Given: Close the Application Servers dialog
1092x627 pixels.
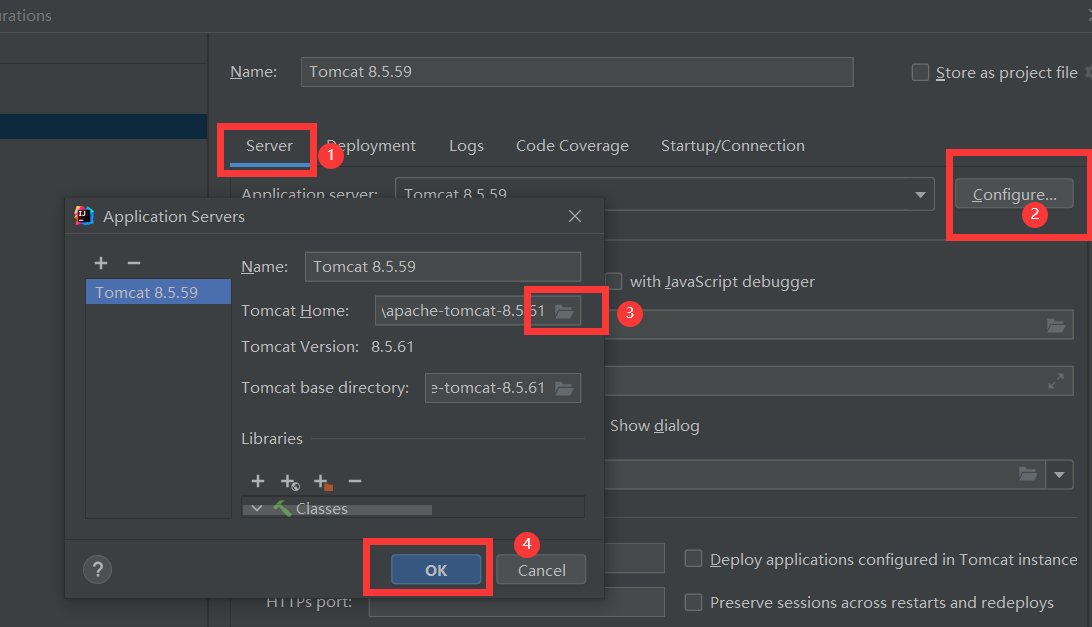Looking at the screenshot, I should coord(575,216).
